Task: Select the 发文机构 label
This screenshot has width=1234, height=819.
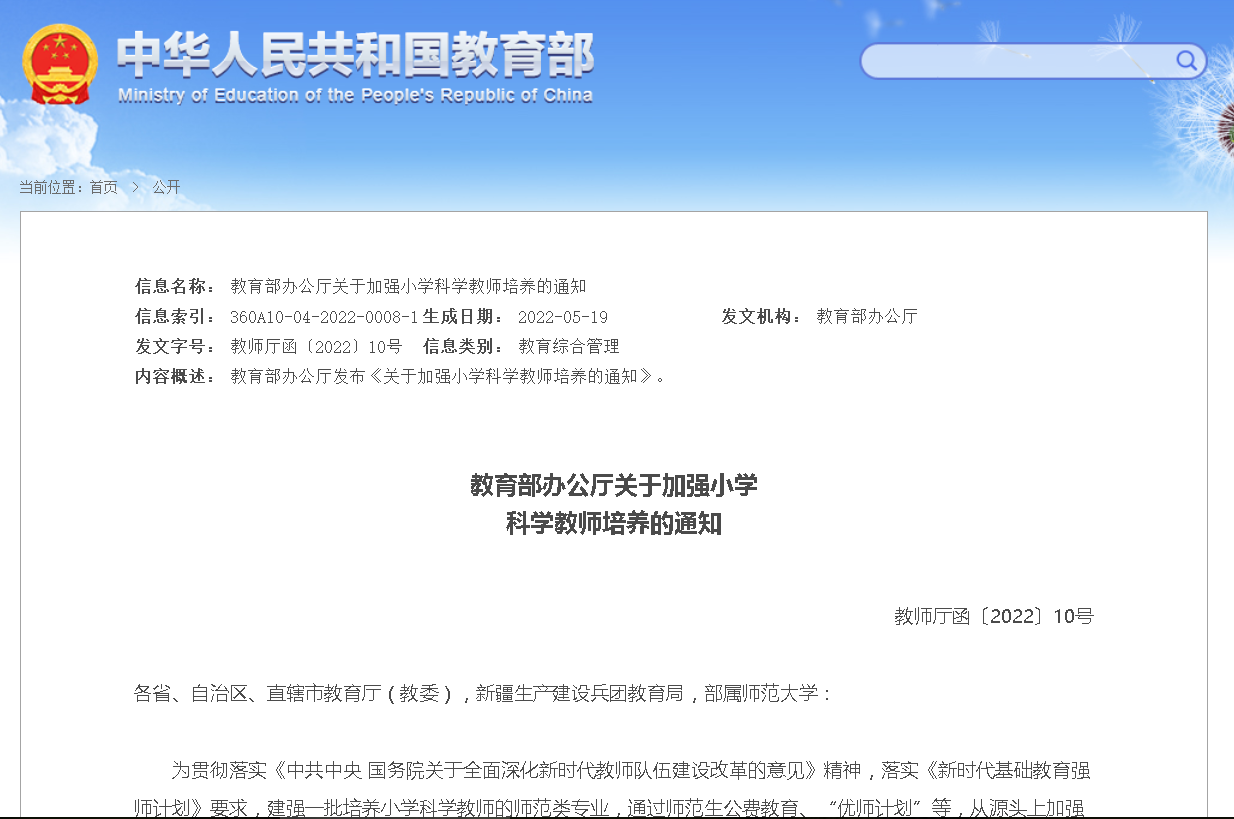Action: tap(762, 317)
